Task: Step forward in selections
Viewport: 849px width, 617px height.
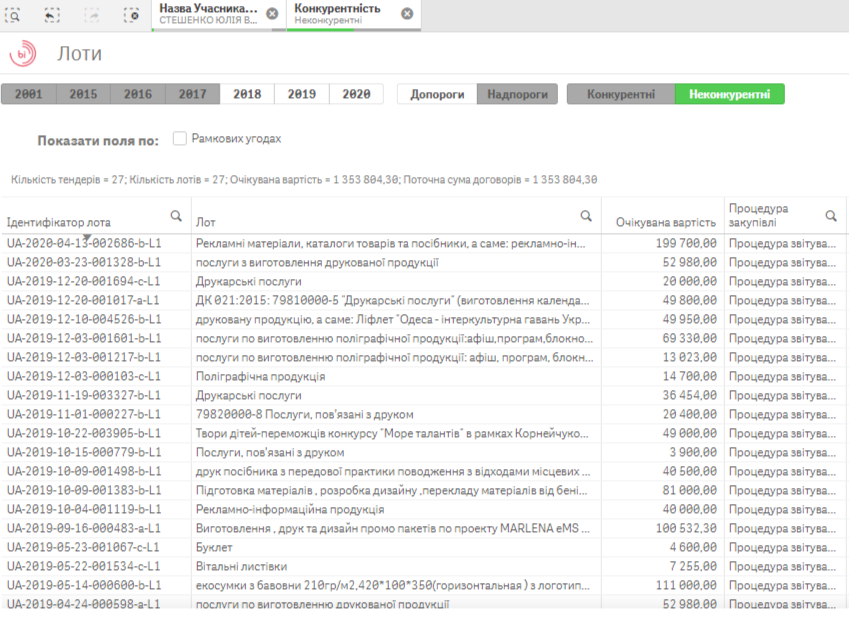Action: [x=92, y=15]
